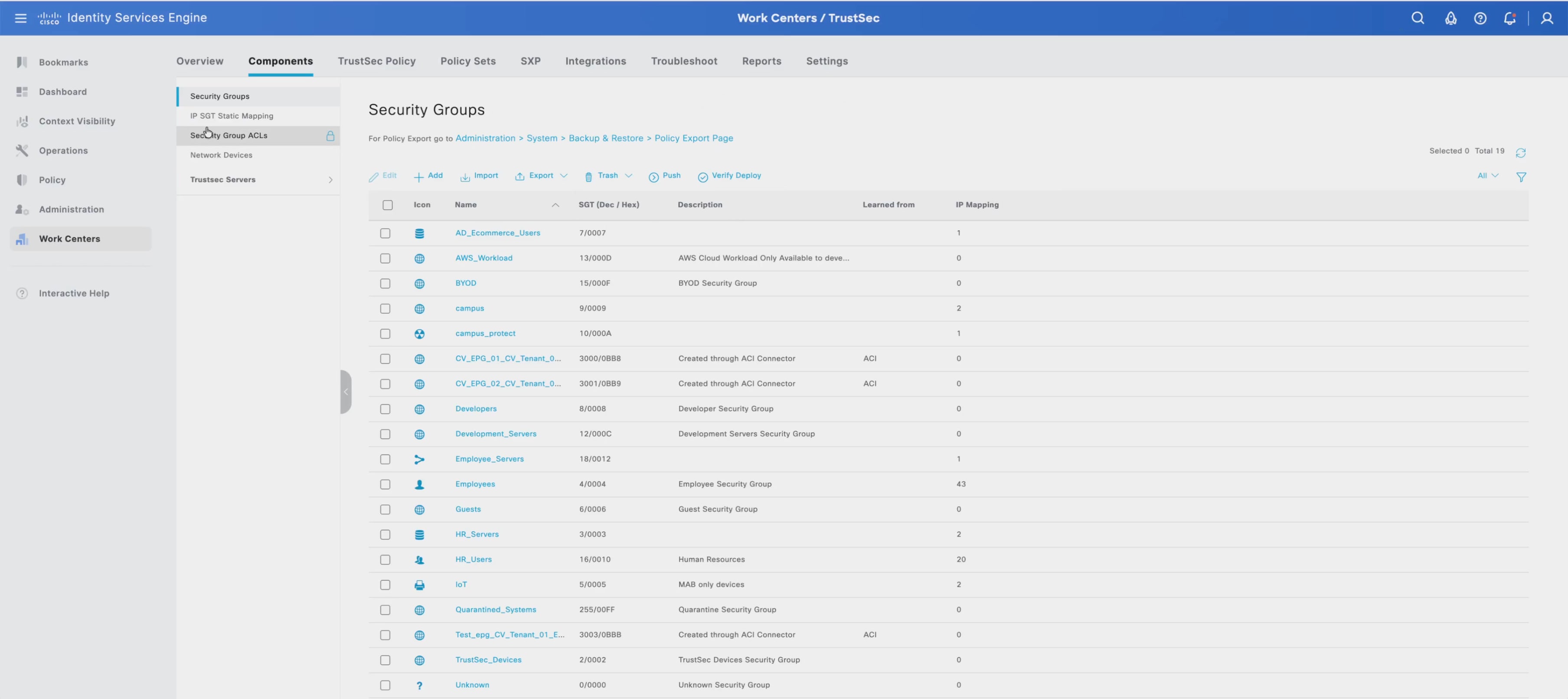1568x699 pixels.
Task: Toggle the select-all checkbox in the table header
Action: (x=388, y=205)
